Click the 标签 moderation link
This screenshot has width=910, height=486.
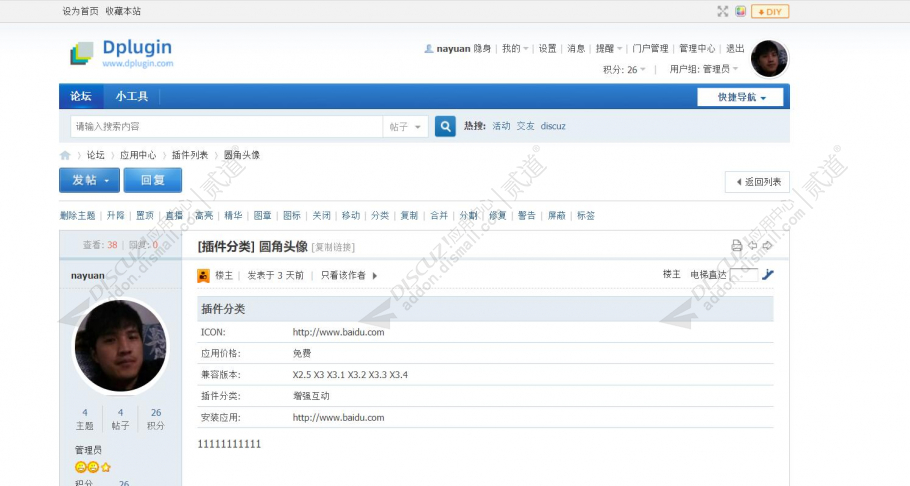pos(586,215)
